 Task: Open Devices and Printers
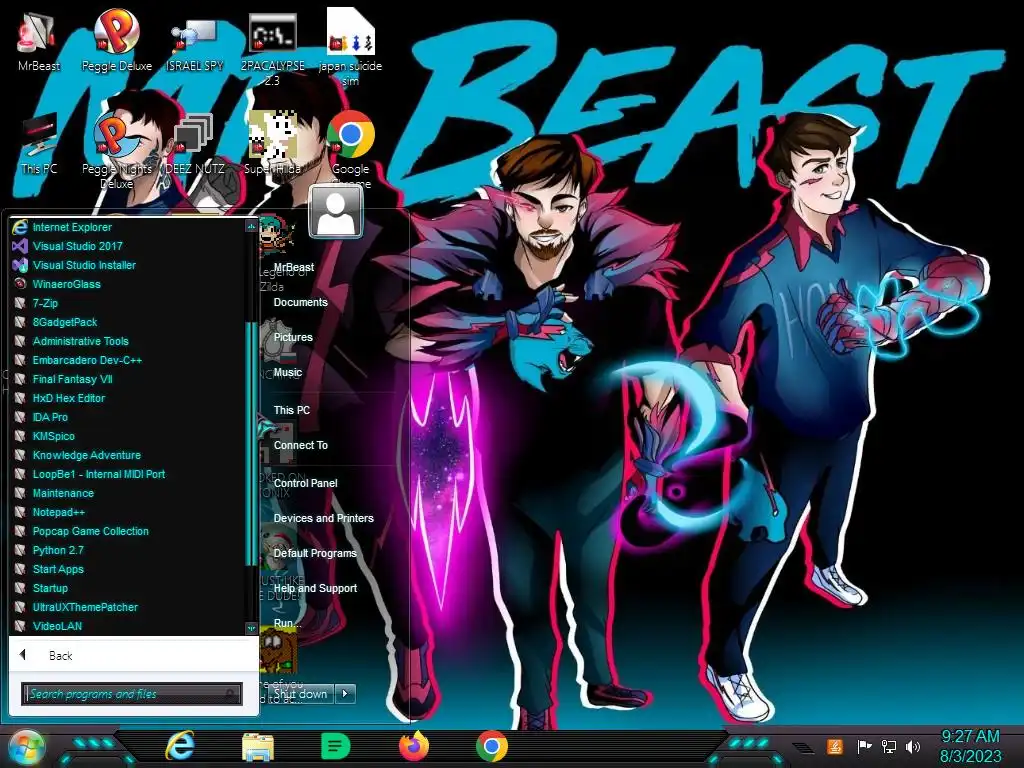click(323, 519)
